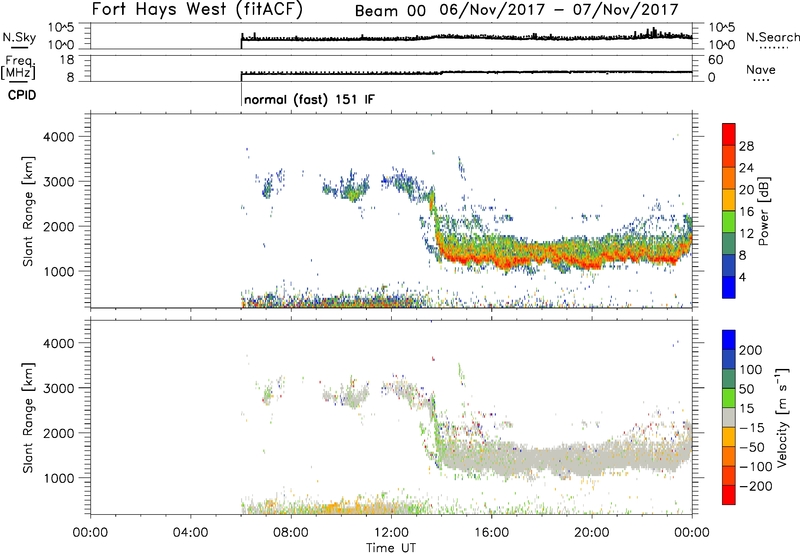This screenshot has width=800, height=554.
Task: Click the '4000' tick in power panel
Action: (58, 137)
